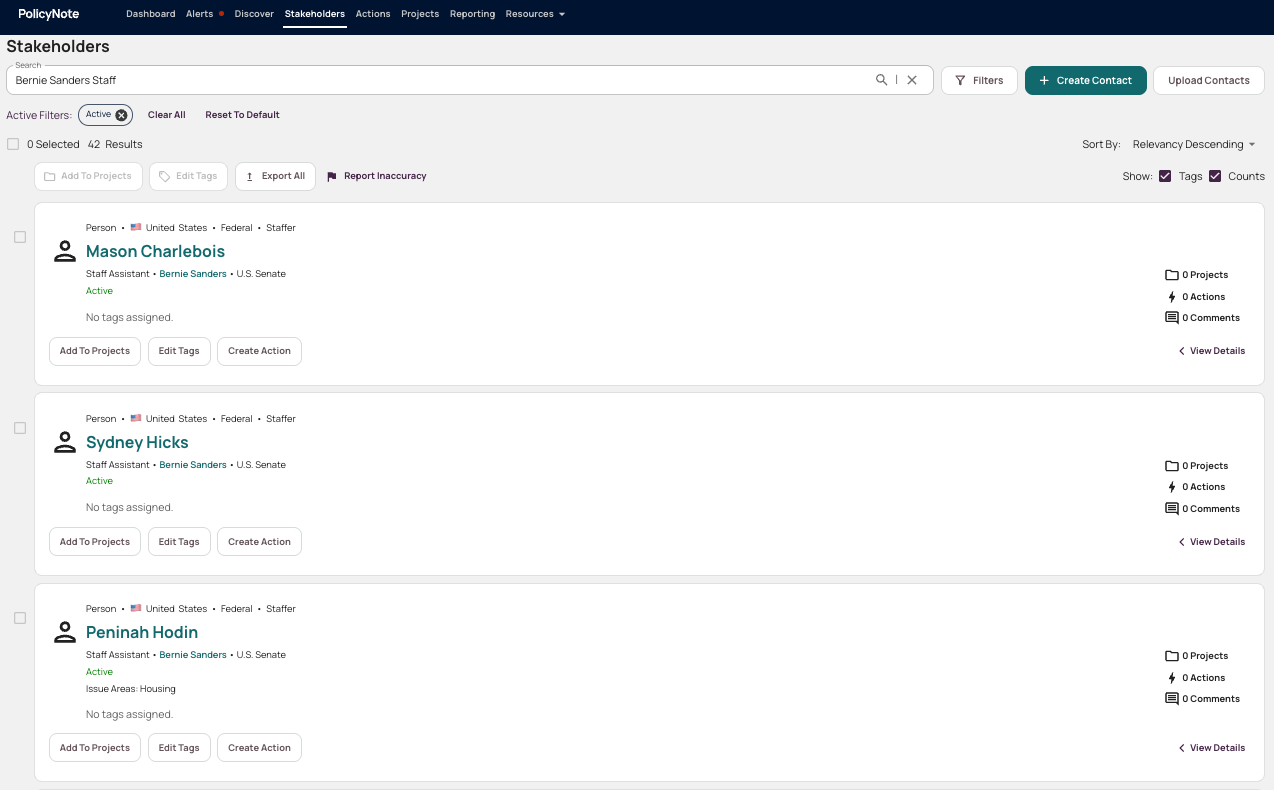Select Sydney Hicks checkbox
1274x790 pixels.
tap(20, 428)
